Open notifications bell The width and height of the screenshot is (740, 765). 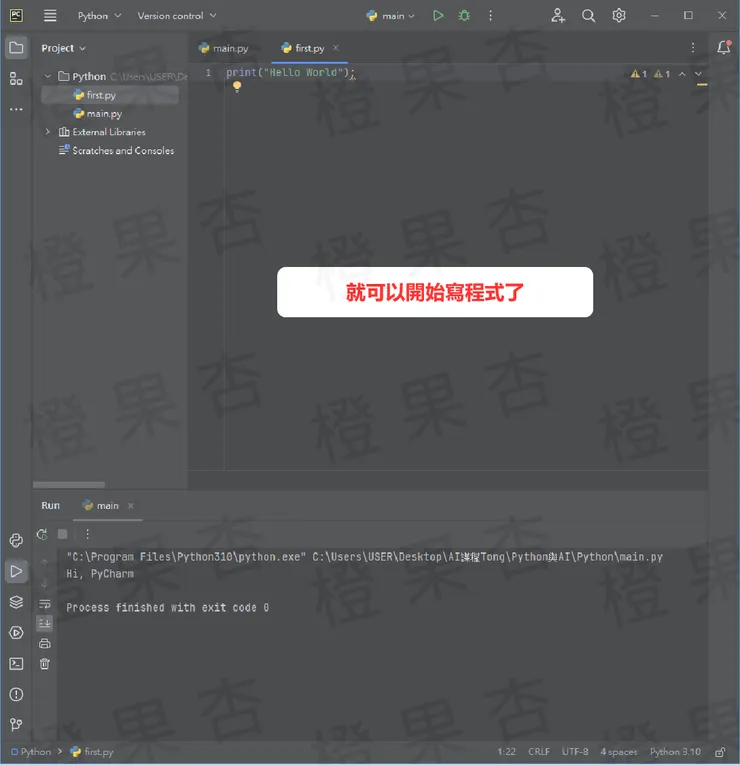coord(723,47)
